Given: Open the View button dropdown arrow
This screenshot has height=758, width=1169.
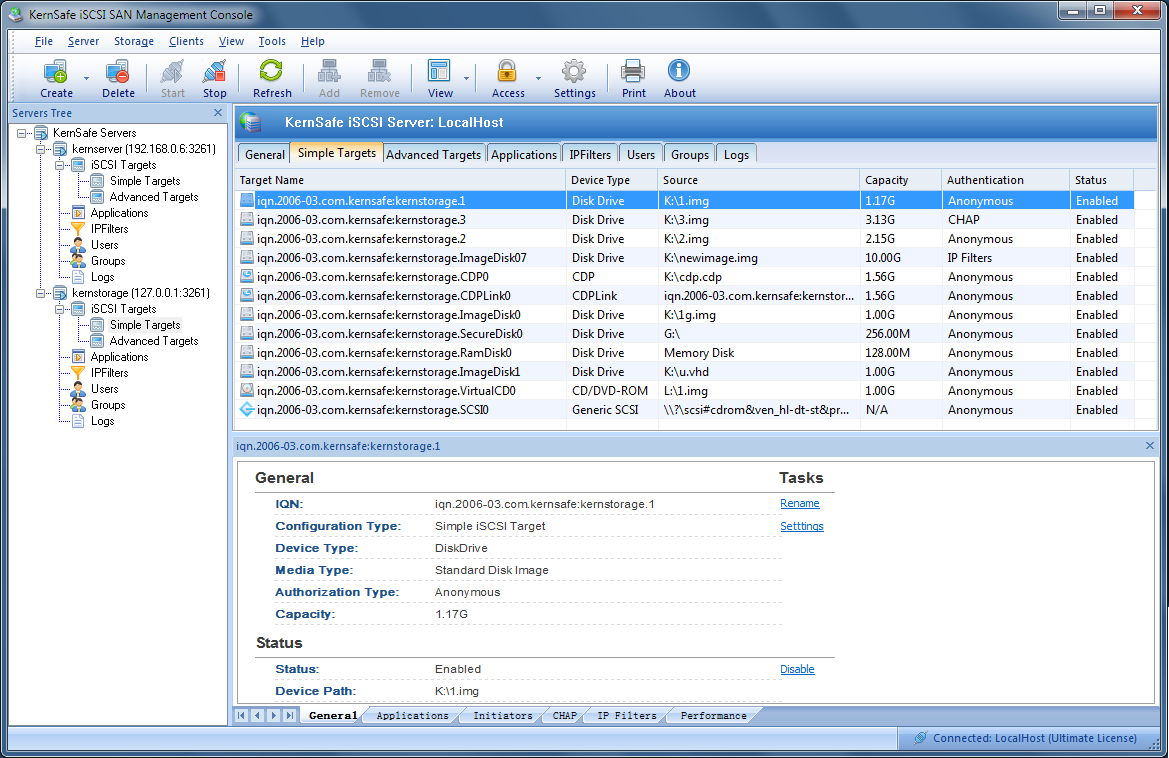Looking at the screenshot, I should pyautogui.click(x=467, y=78).
